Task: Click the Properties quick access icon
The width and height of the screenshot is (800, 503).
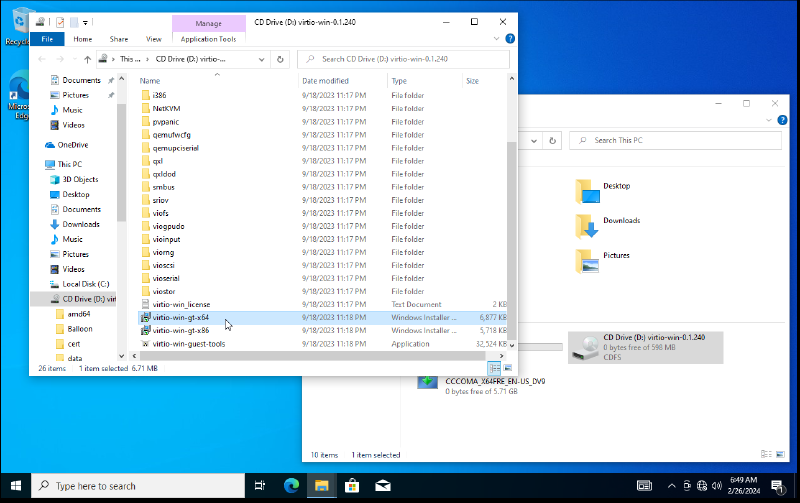Action: click(x=60, y=22)
